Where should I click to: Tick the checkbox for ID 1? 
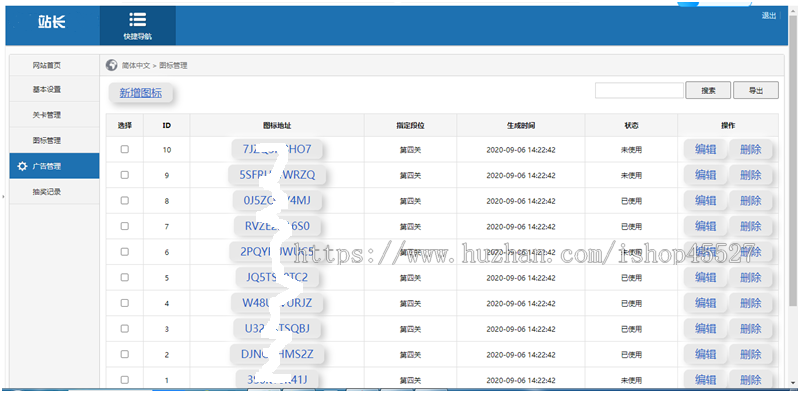[x=124, y=379]
